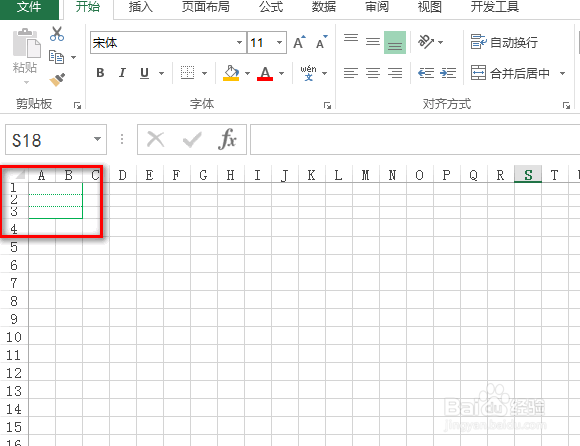Align text left
The height and width of the screenshot is (446, 580).
pyautogui.click(x=351, y=73)
